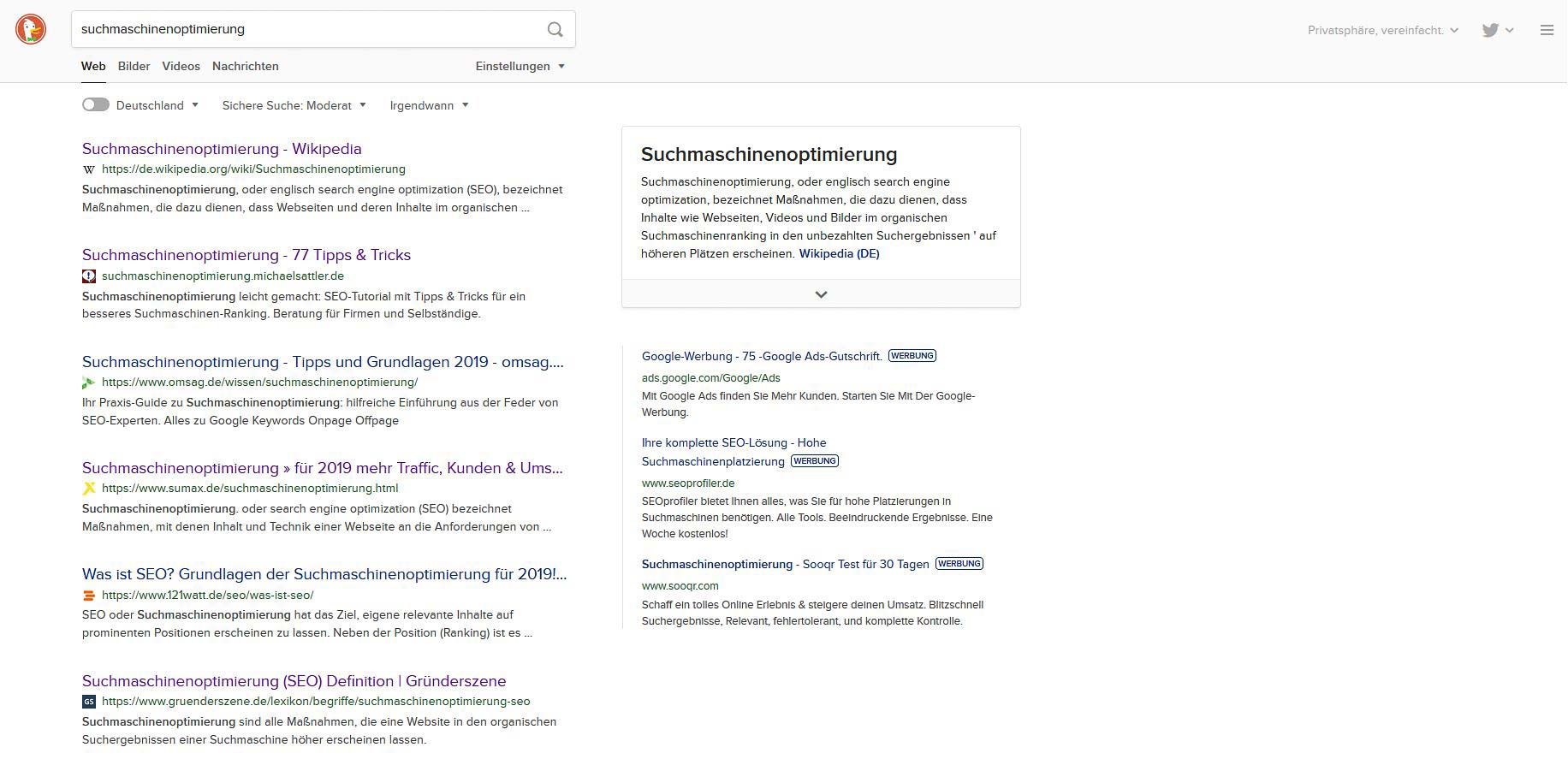1568x759 pixels.
Task: Click the Wikipedia (DE) link in info box
Action: (840, 253)
